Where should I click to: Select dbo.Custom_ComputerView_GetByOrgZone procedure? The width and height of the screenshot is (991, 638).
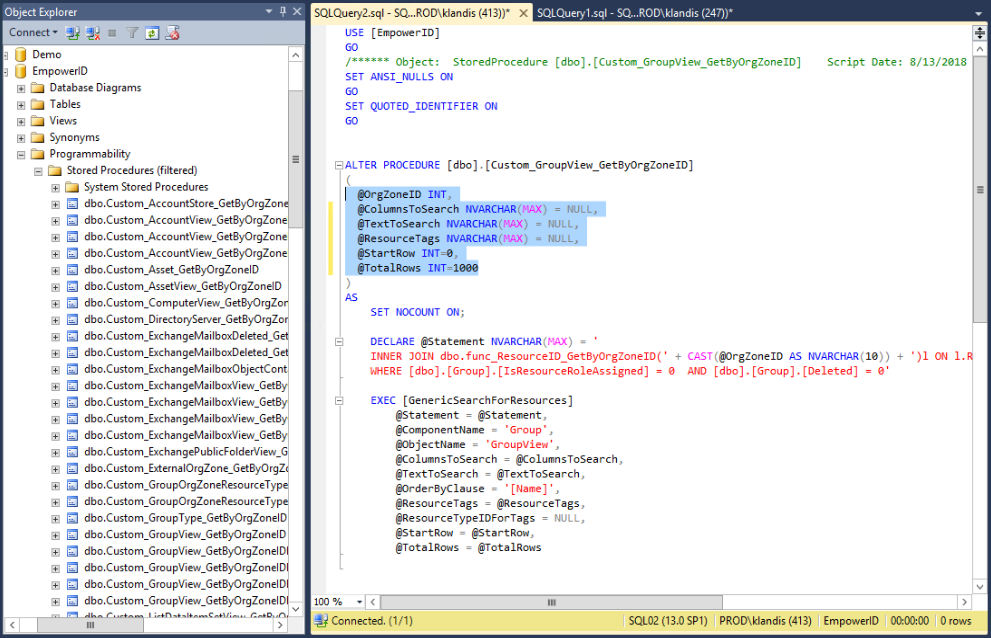point(186,303)
